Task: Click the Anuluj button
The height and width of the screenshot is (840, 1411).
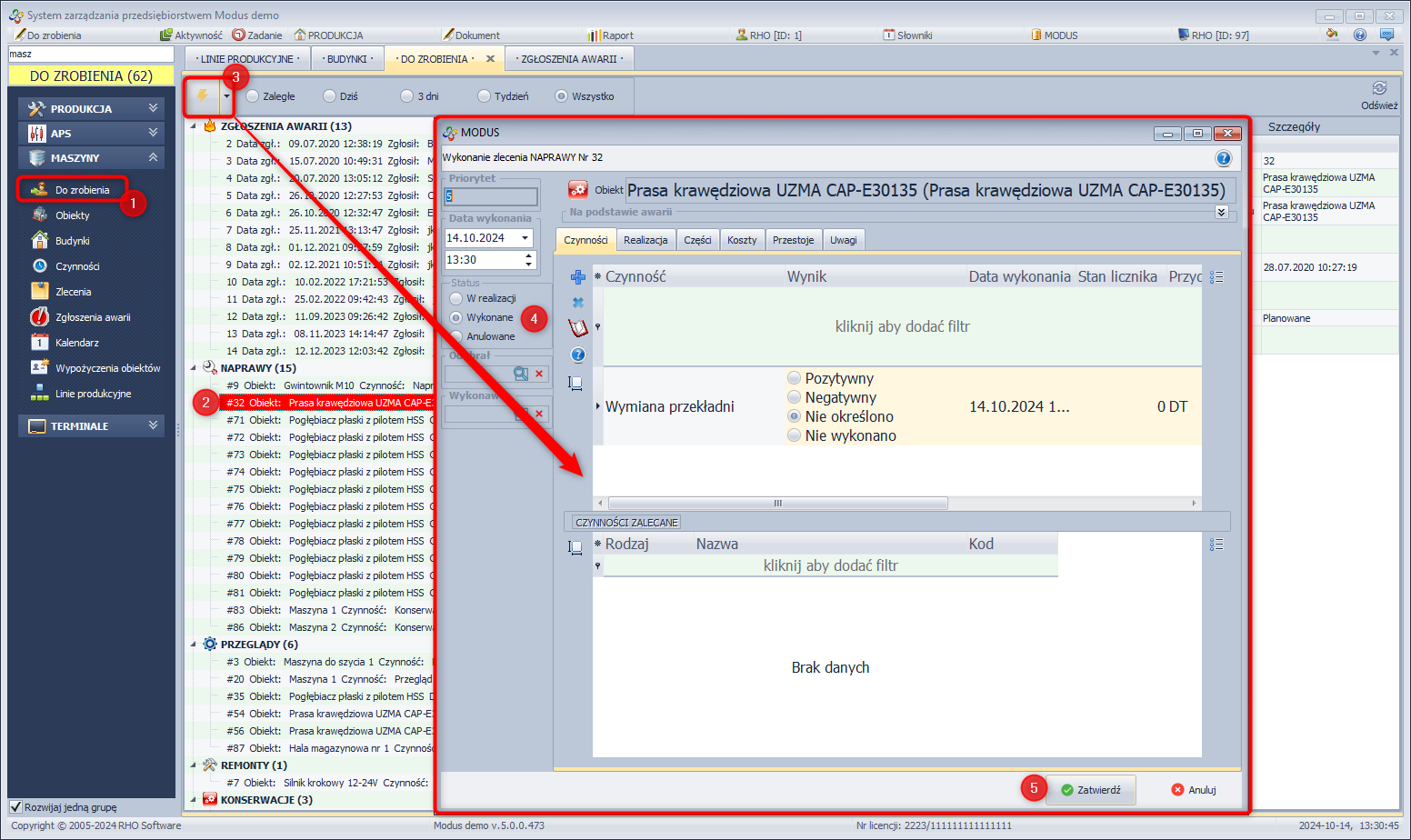Action: (1194, 790)
